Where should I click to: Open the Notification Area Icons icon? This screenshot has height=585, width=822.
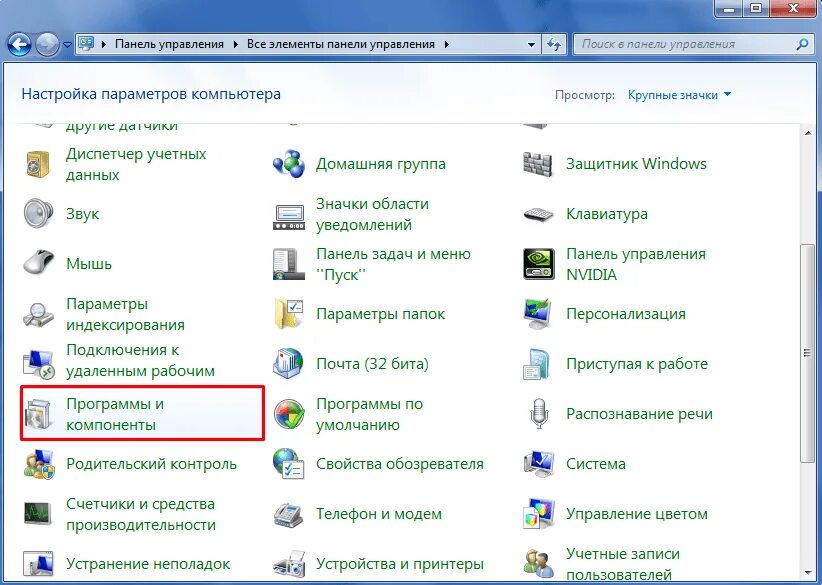[x=289, y=217]
